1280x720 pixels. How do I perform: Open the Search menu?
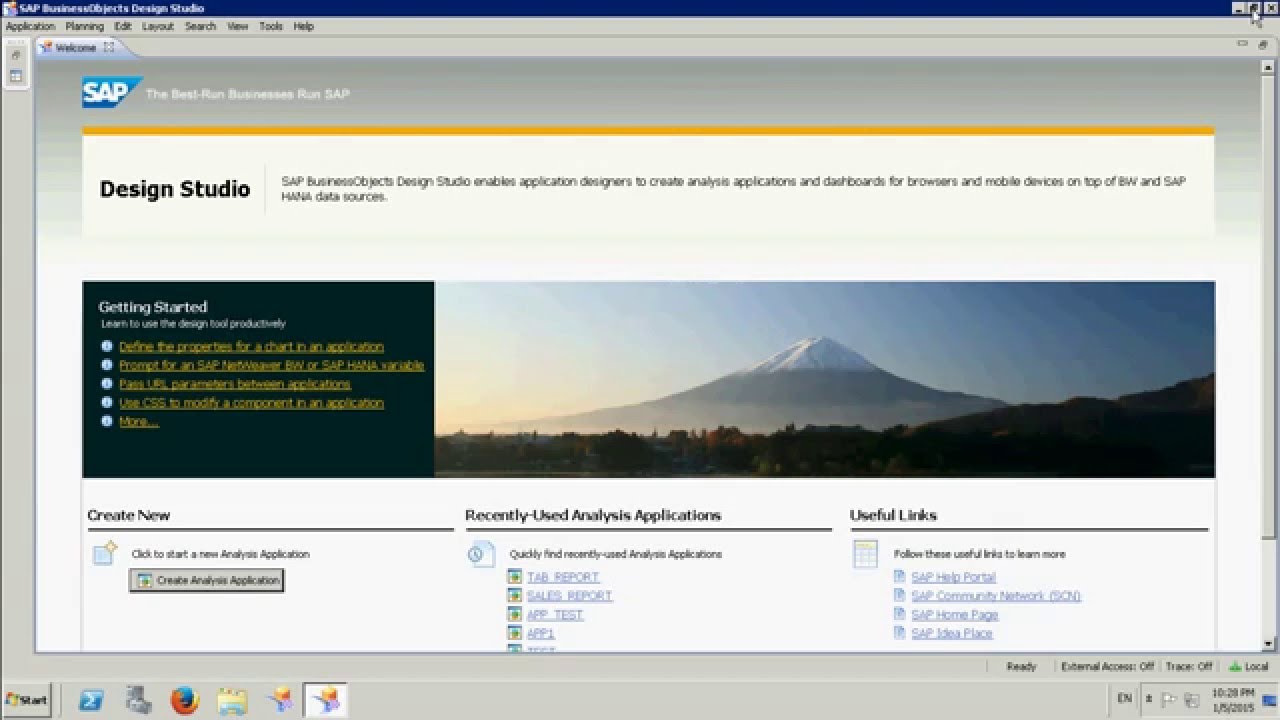coord(200,26)
